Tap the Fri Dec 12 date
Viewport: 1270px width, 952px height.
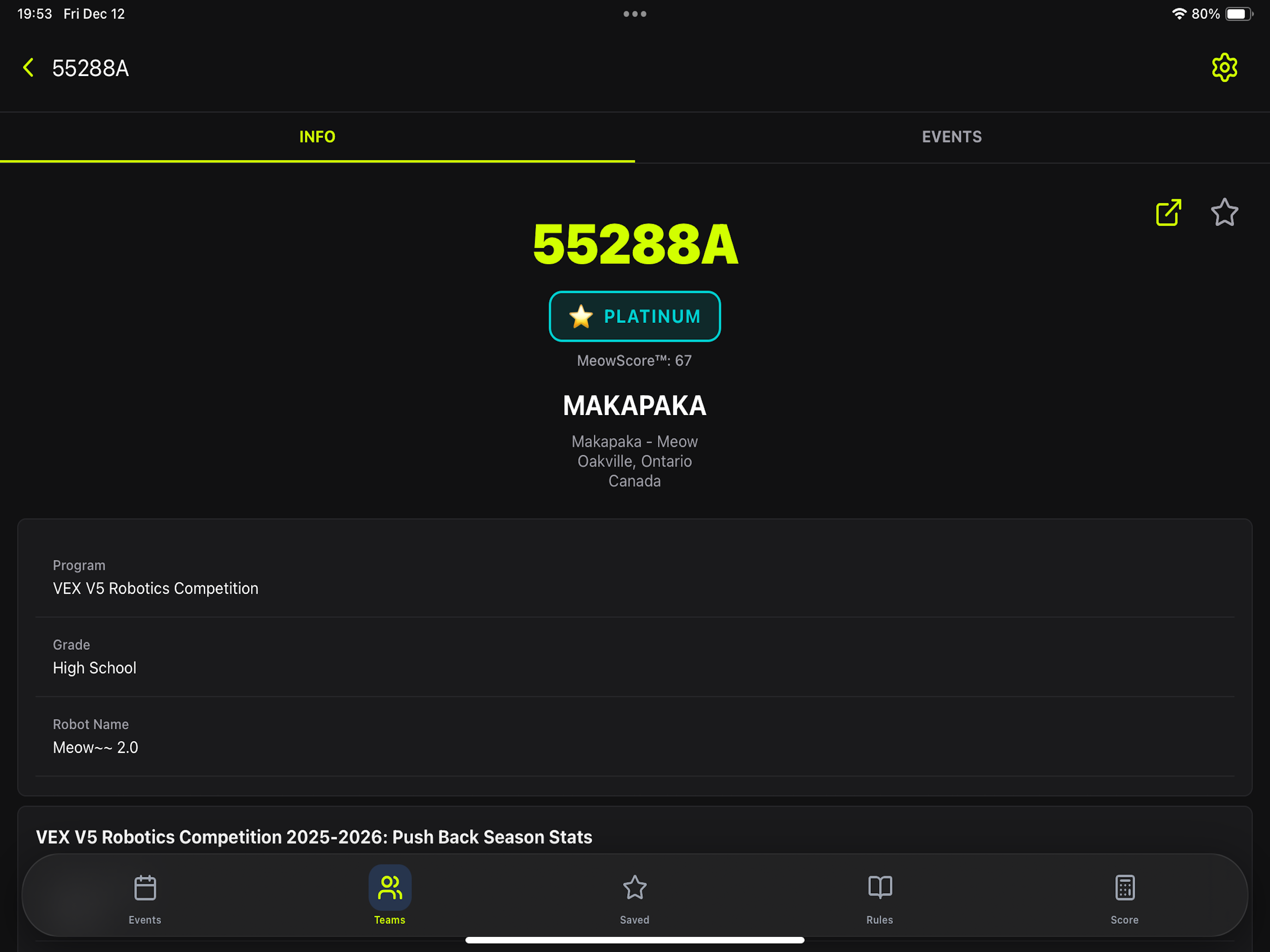94,14
